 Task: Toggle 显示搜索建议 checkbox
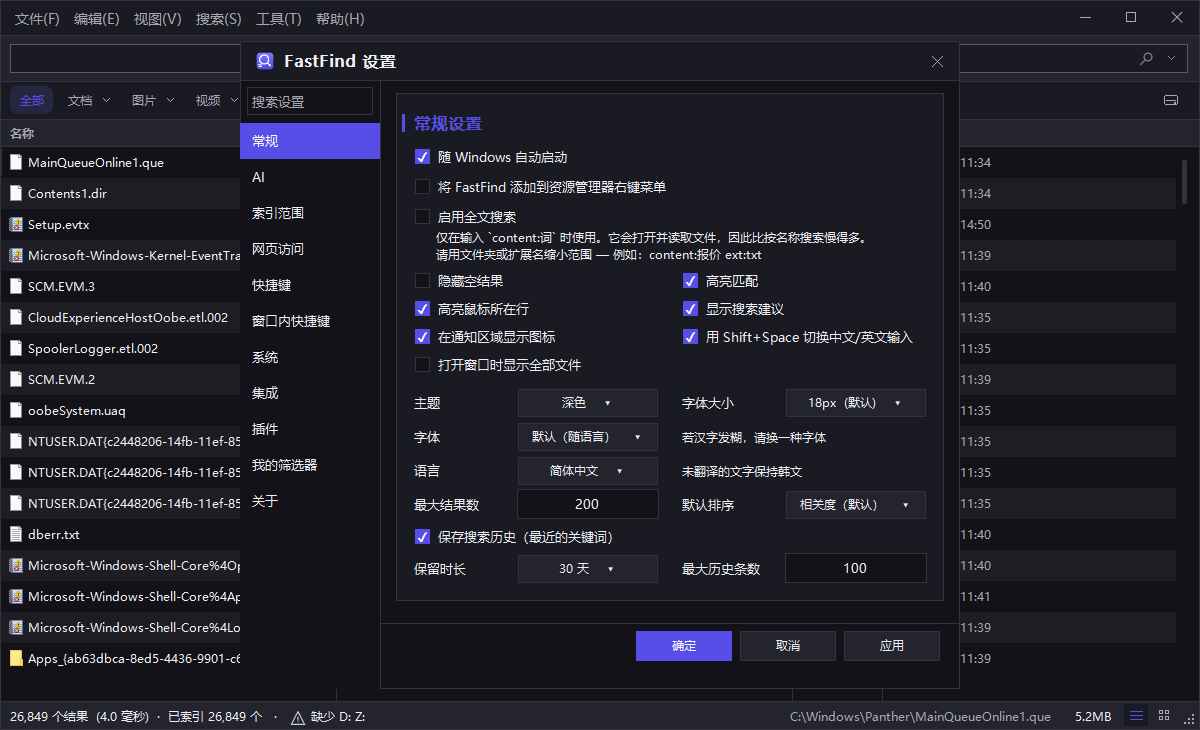(690, 309)
